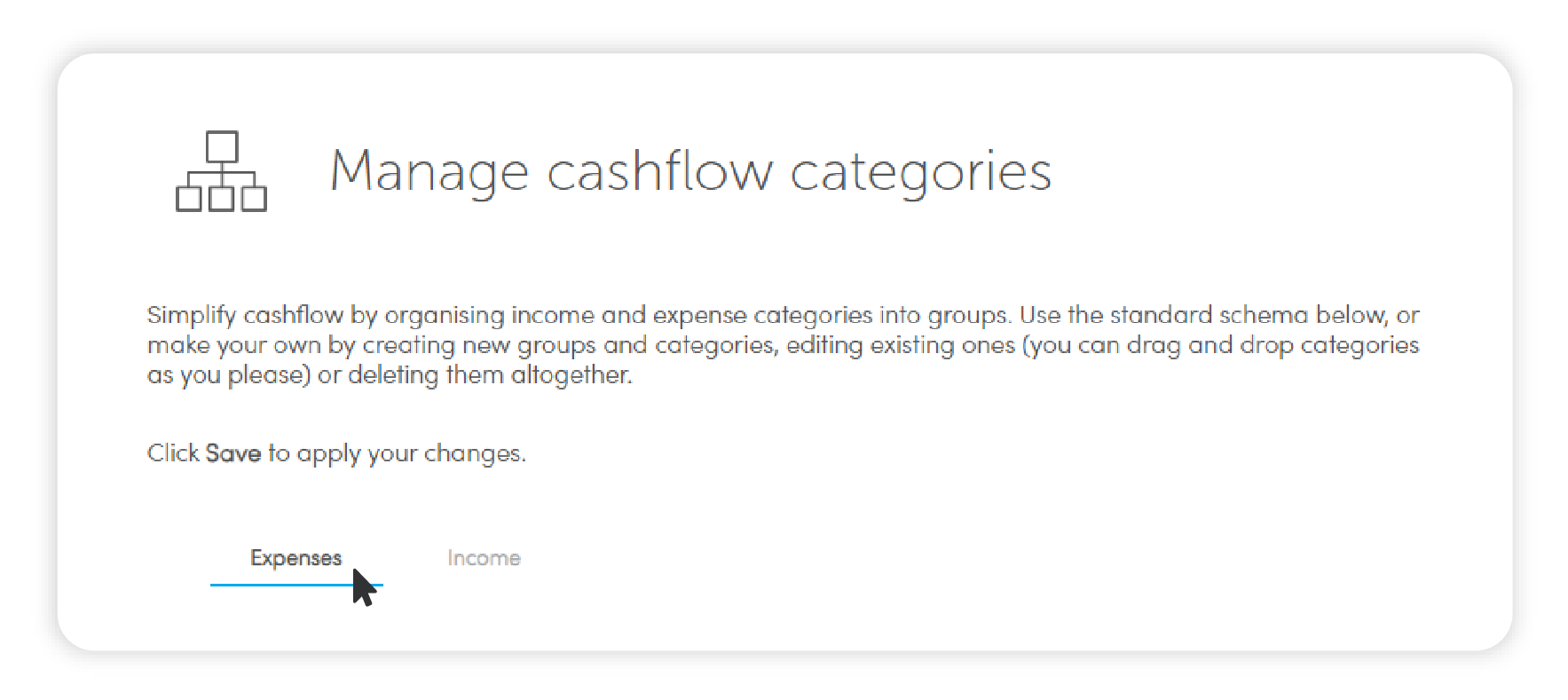Viewport: 1568px width, 700px height.
Task: Click the word cashflow in the heading
Action: coord(660,170)
